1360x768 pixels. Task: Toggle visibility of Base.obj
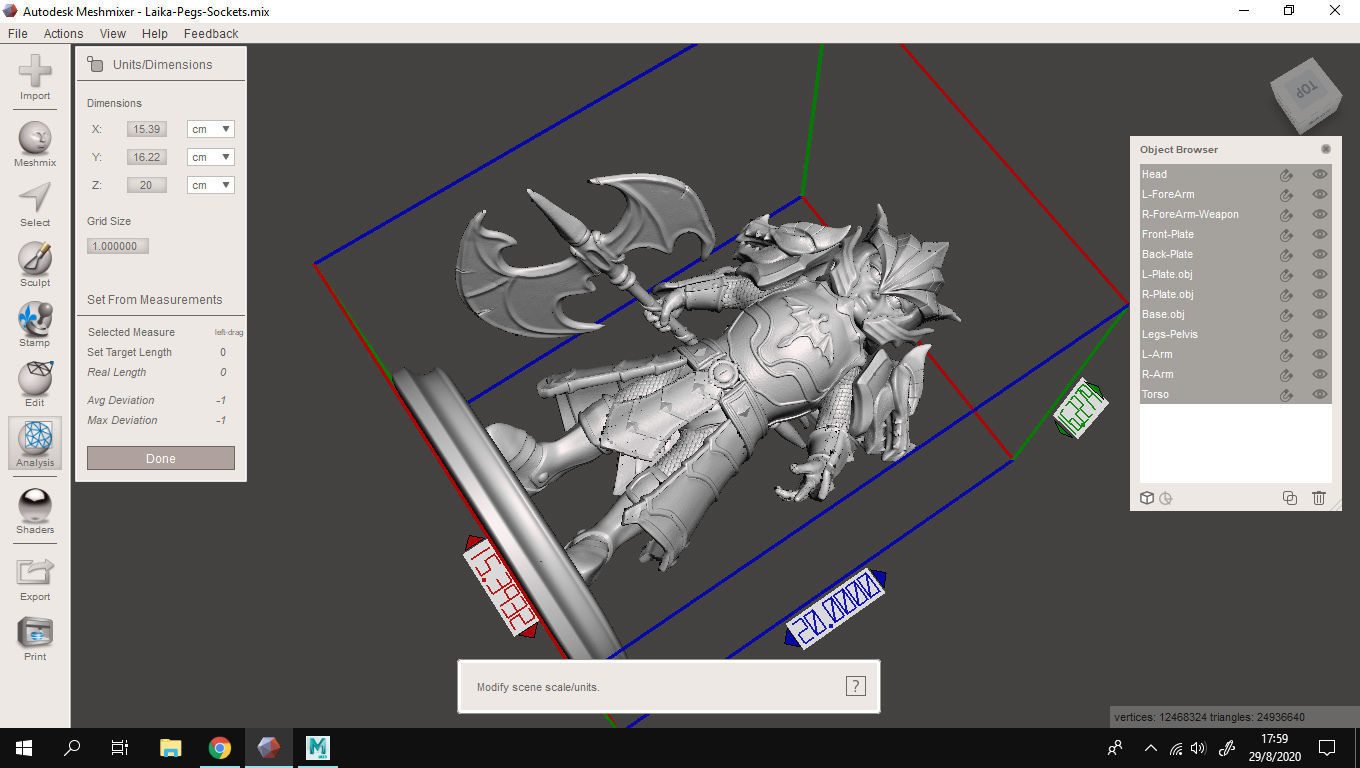pyautogui.click(x=1320, y=314)
